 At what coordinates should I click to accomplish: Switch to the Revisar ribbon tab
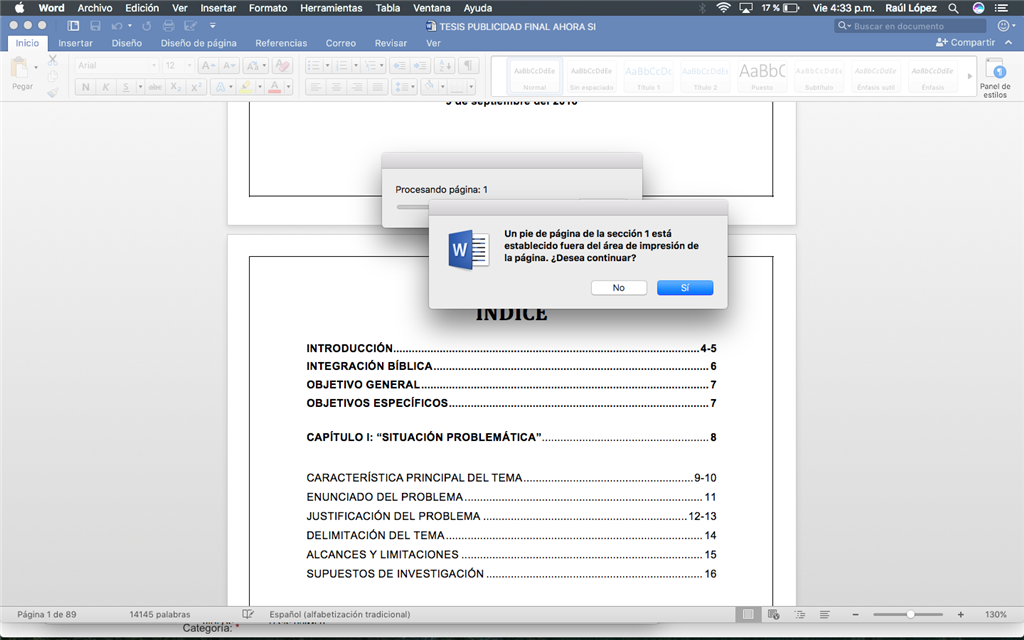[x=391, y=43]
